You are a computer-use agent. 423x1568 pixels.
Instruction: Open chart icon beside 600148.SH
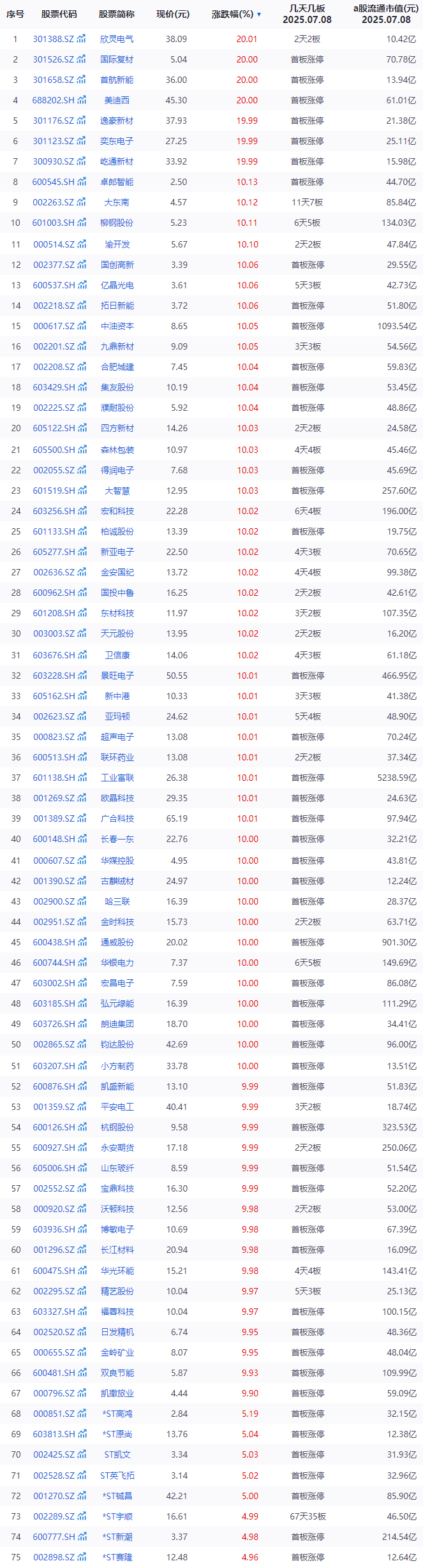click(x=82, y=839)
